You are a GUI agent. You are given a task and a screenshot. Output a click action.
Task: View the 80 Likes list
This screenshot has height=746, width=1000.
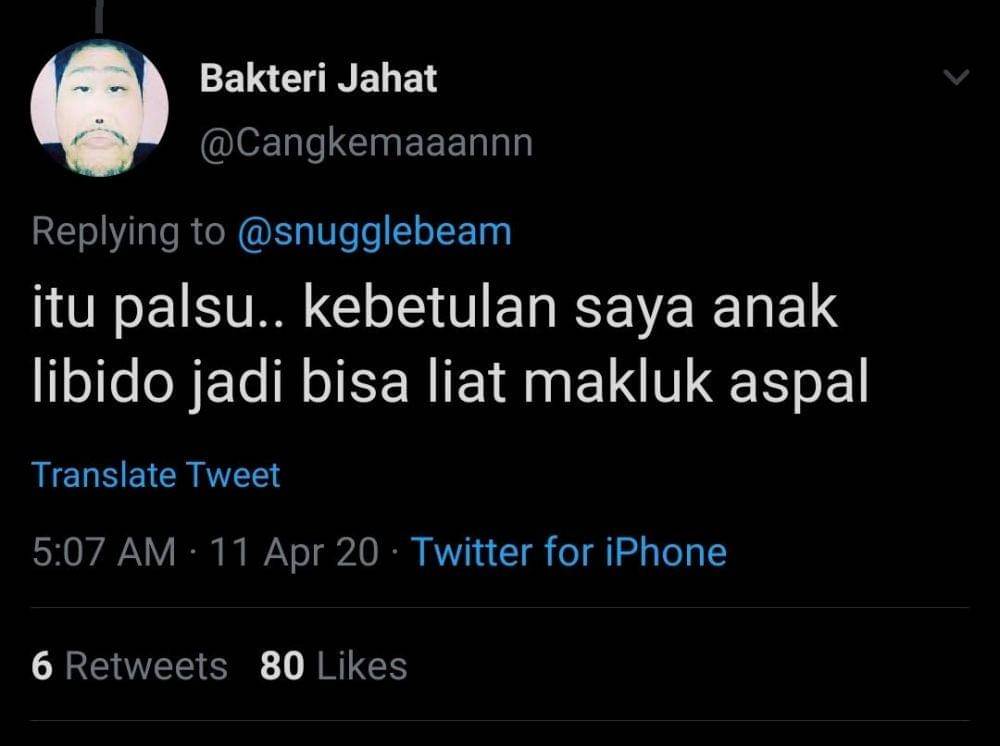point(333,666)
